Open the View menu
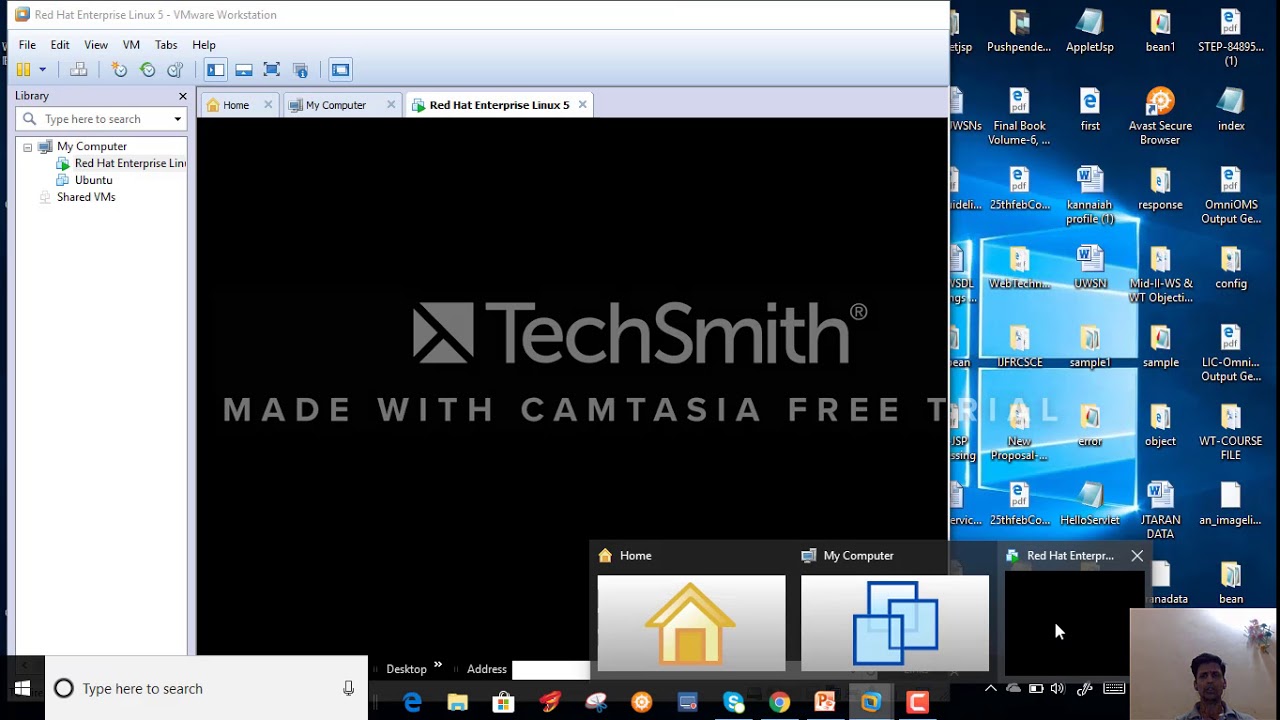 point(96,45)
